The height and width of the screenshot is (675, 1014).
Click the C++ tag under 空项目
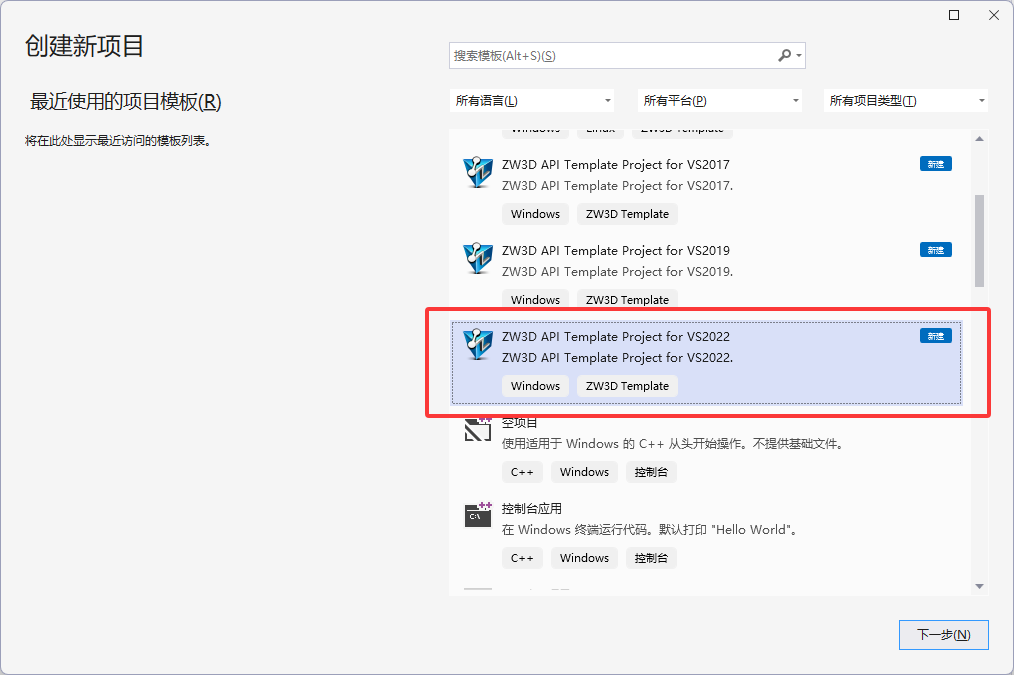tap(522, 472)
